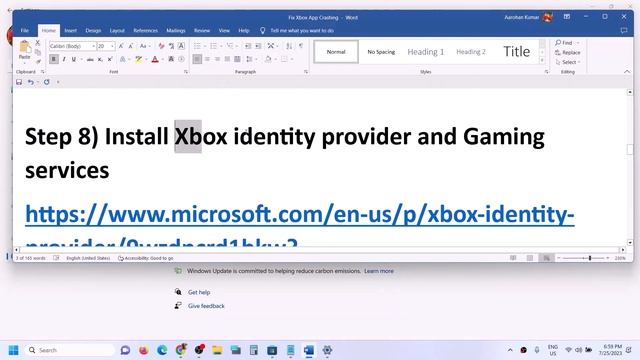
Task: Switch to the Design tab
Action: coord(93,31)
